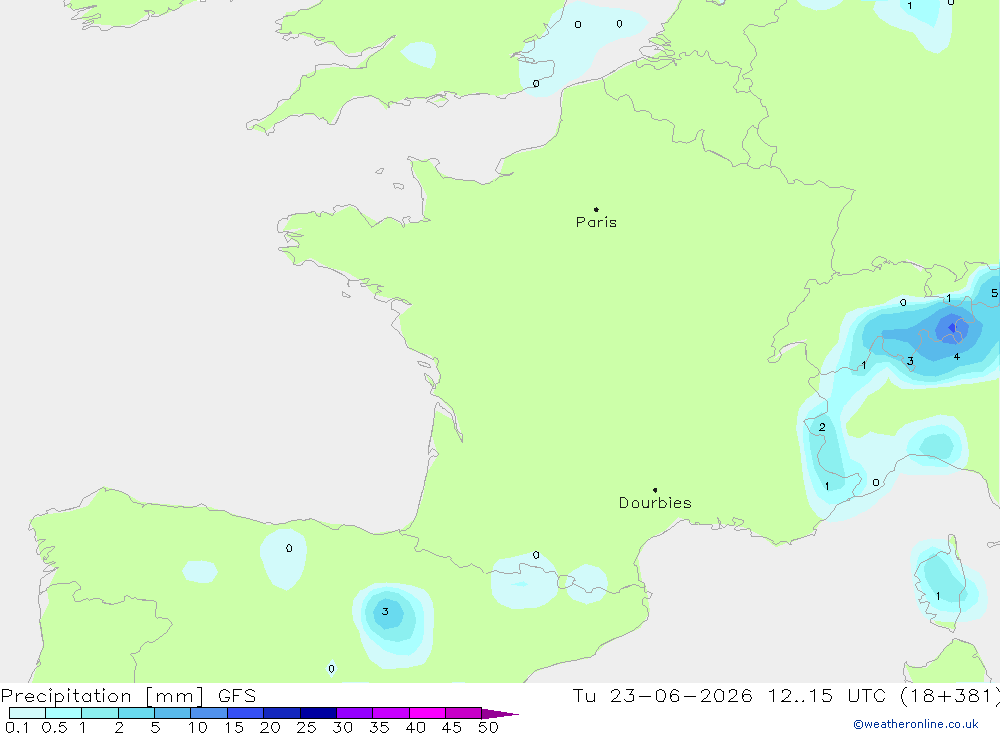The width and height of the screenshot is (1000, 733).
Task: Click the dark blue precipitation peak over Switzerland
Action: (x=952, y=328)
